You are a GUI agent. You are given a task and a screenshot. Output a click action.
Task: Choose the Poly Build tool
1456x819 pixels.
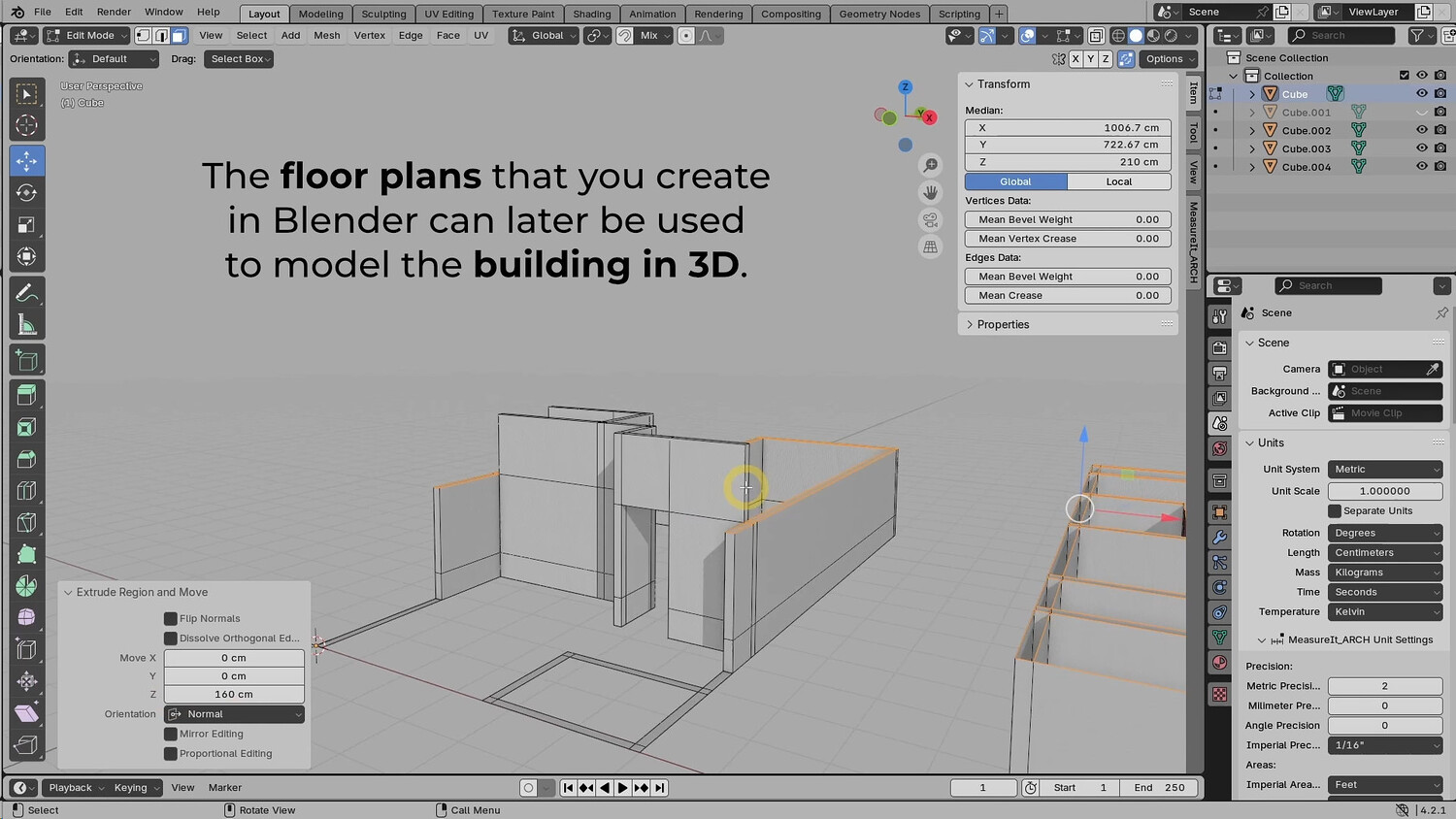(x=26, y=554)
